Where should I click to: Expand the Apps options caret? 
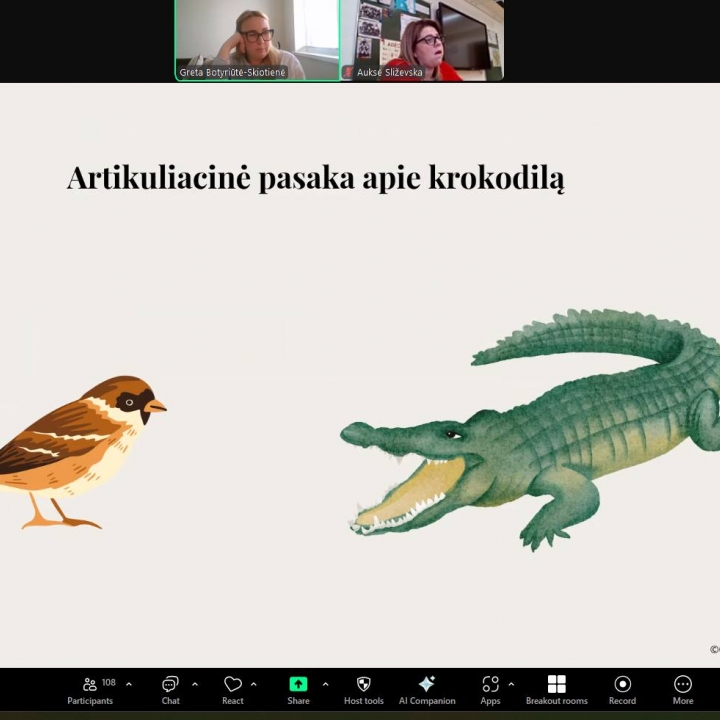point(512,684)
